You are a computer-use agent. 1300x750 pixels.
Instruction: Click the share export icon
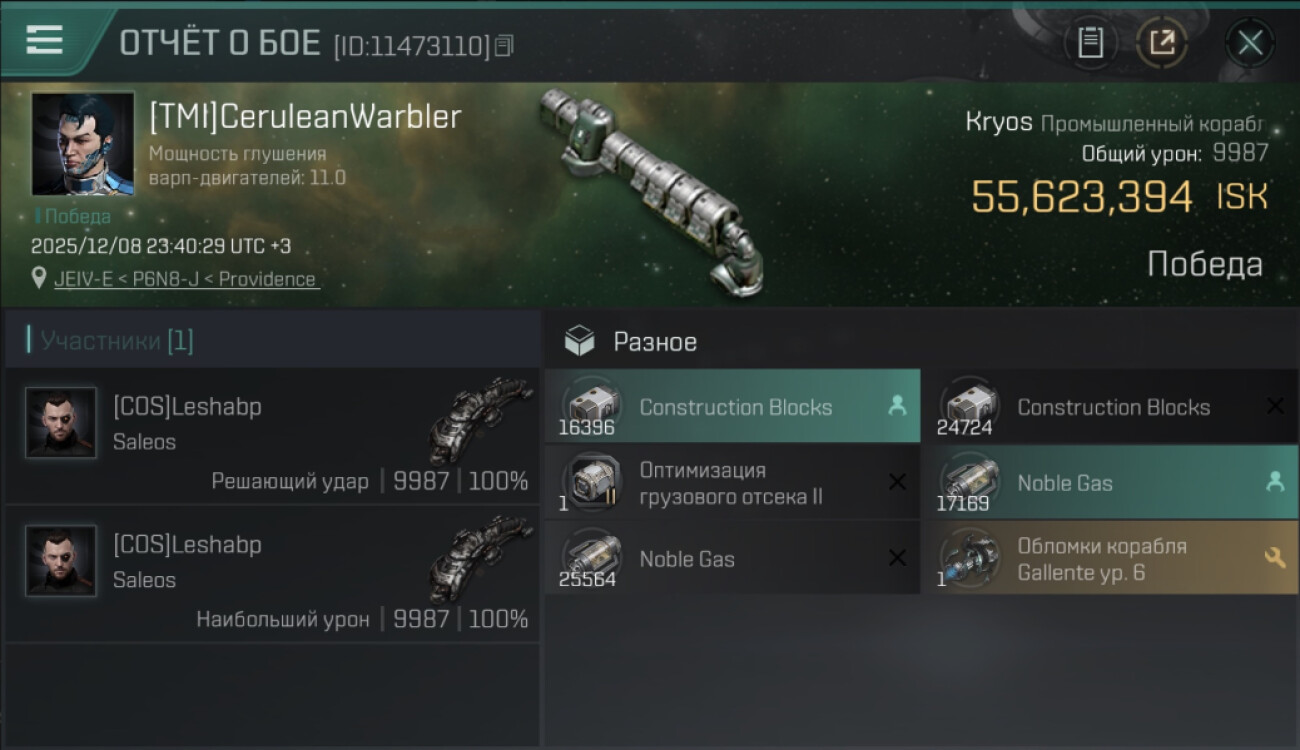point(1162,43)
